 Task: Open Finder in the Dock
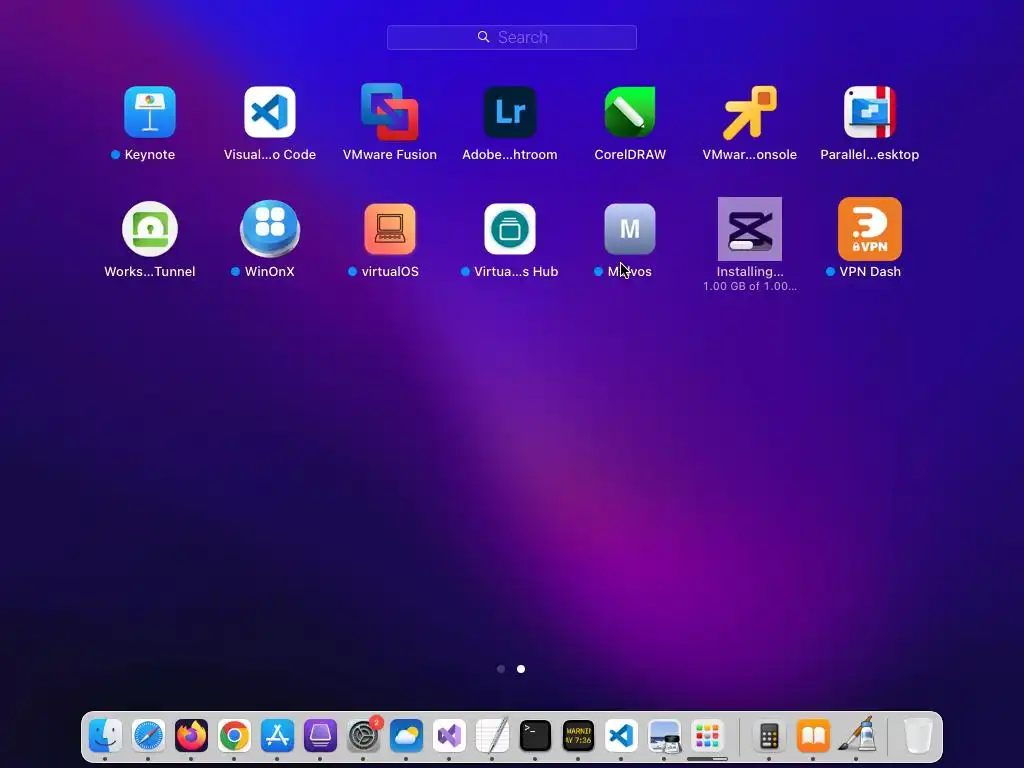(105, 736)
